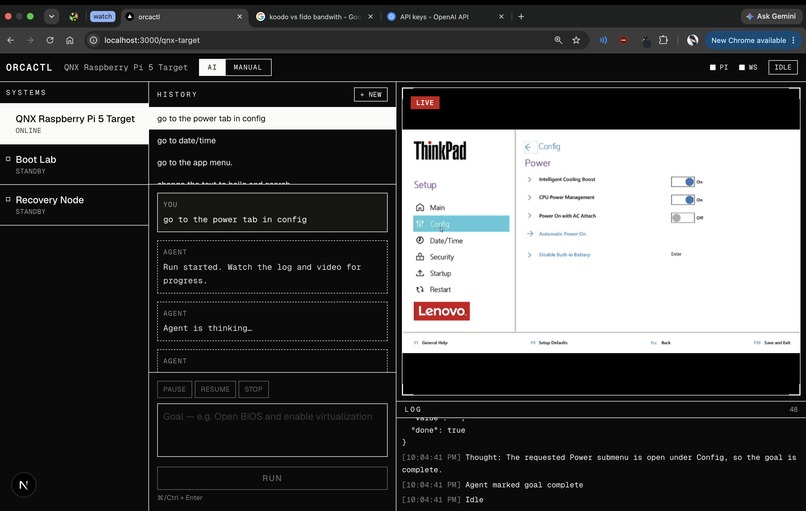Expand Intelligent Cooling Boost chevron
Viewport: 806px width, 511px height.
(x=529, y=179)
